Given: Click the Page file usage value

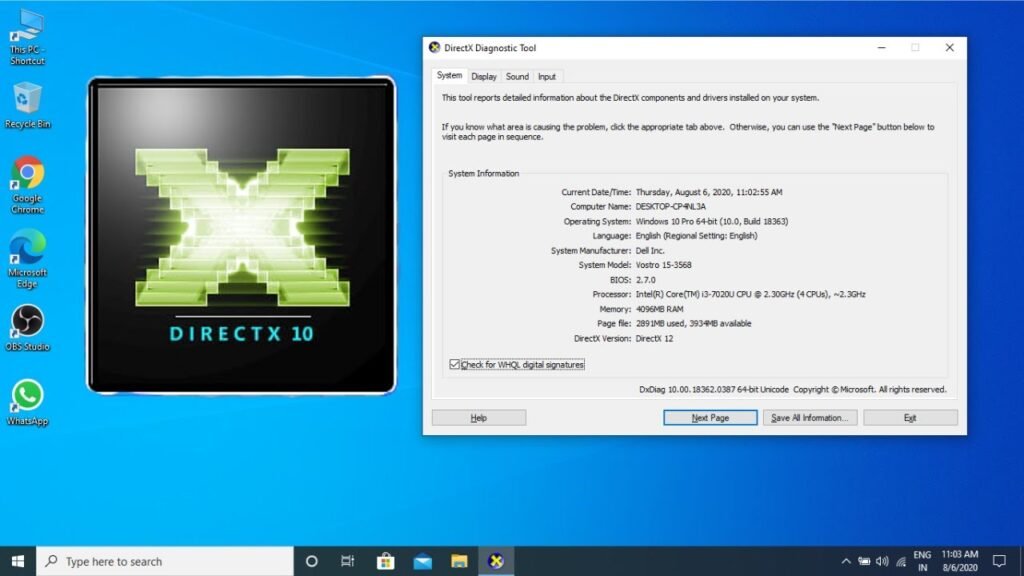Looking at the screenshot, I should pyautogui.click(x=694, y=323).
